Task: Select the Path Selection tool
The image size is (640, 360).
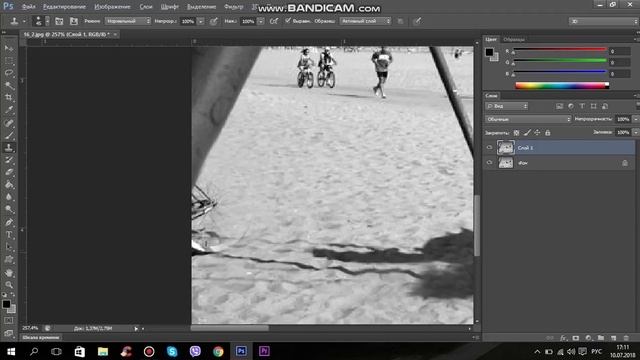Action: 9,247
